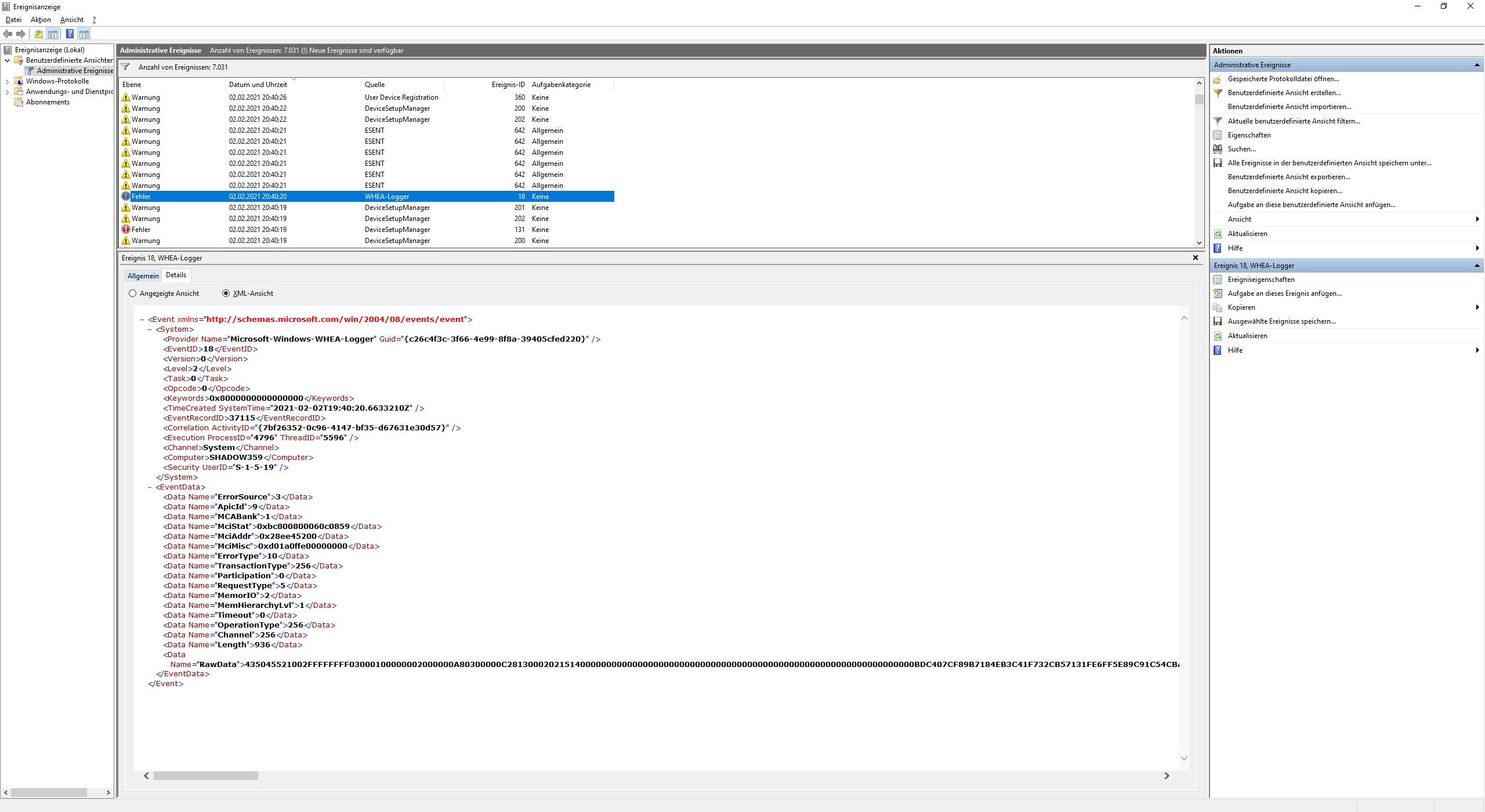The width and height of the screenshot is (1485, 812).
Task: Select the XML-Ansicht radio button
Action: pyautogui.click(x=226, y=293)
